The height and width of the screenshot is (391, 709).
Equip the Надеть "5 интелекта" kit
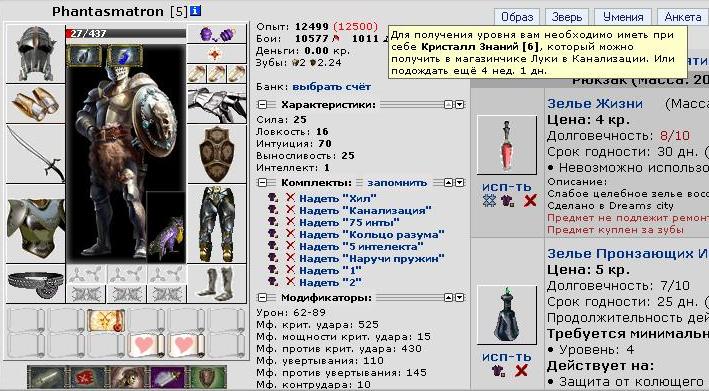coord(361,246)
